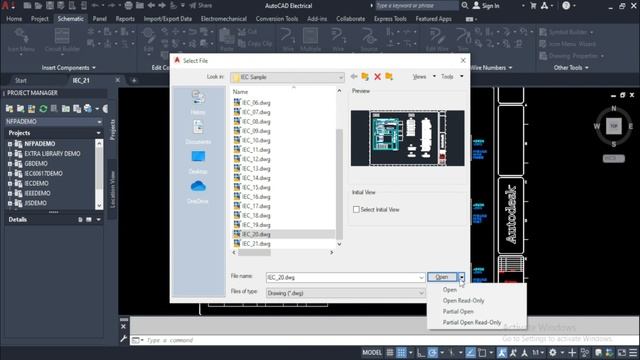Image resolution: width=640 pixels, height=360 pixels.
Task: Click the Up one level folder icon
Action: (x=365, y=76)
